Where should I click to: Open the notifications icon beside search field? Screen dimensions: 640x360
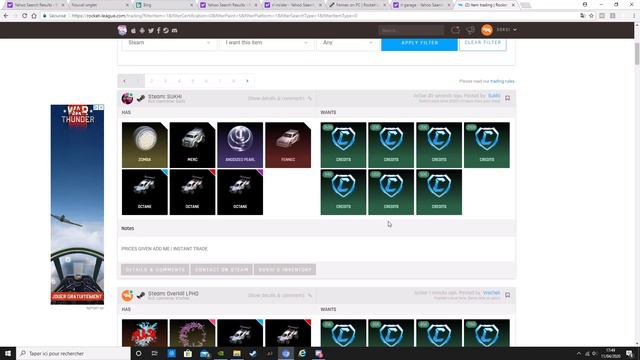click(x=455, y=30)
